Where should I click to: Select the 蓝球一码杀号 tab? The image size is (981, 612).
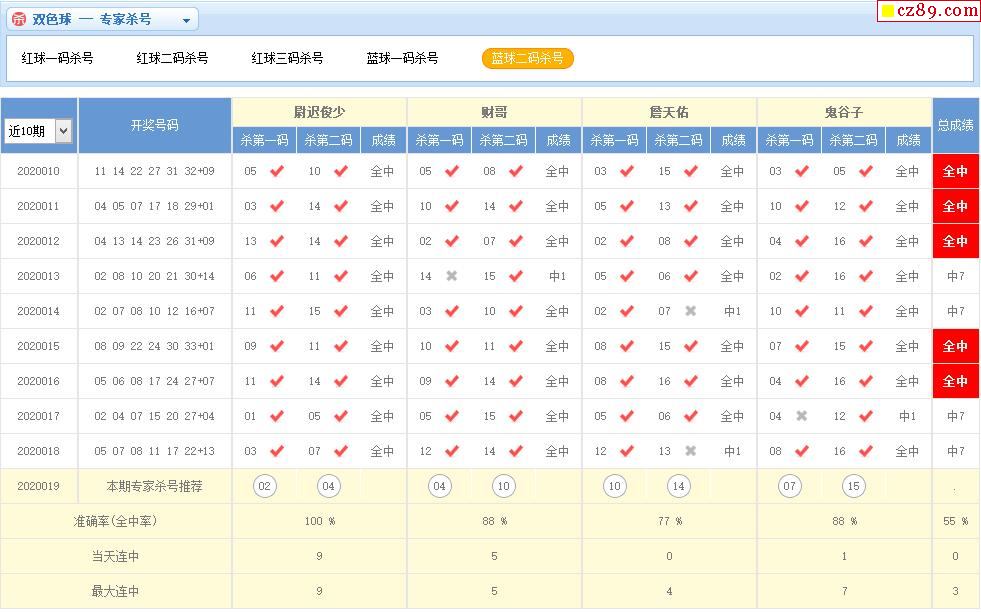click(x=402, y=58)
